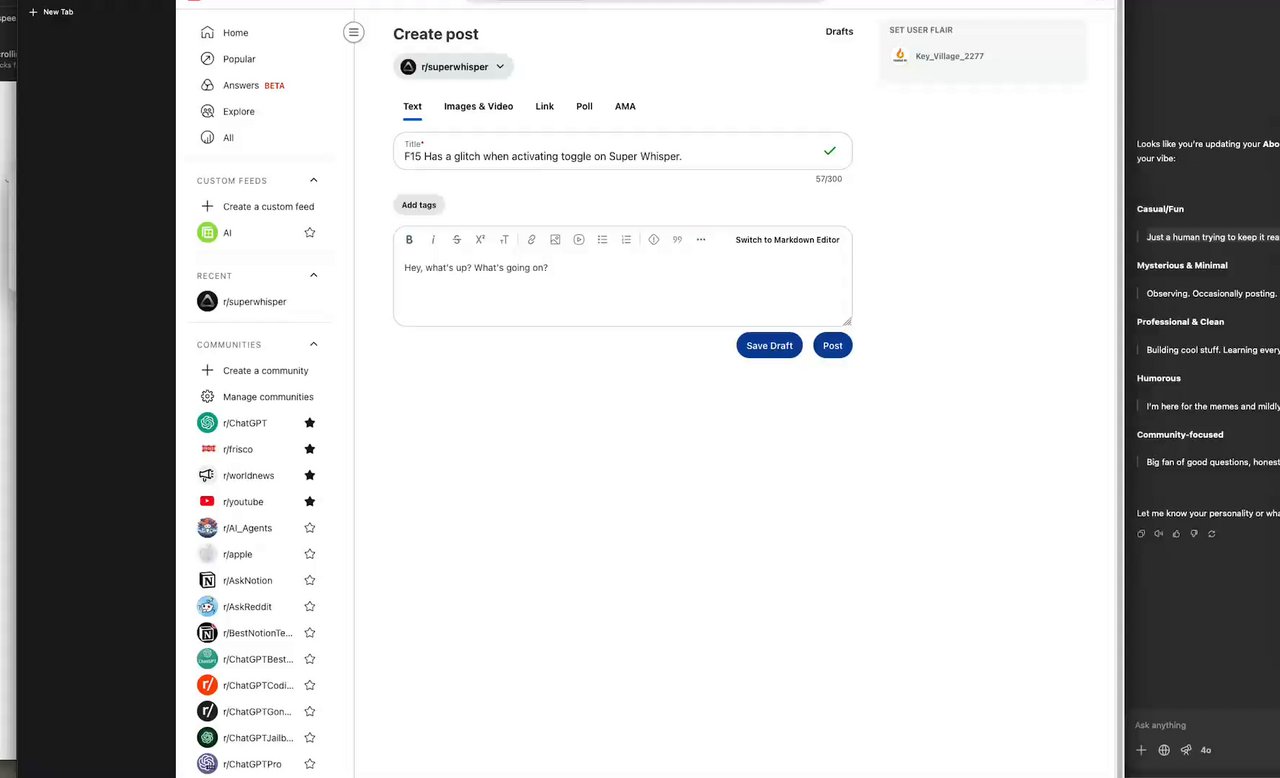The image size is (1280, 778).
Task: Click the globe search icon in ChatGPT
Action: coord(1164,750)
